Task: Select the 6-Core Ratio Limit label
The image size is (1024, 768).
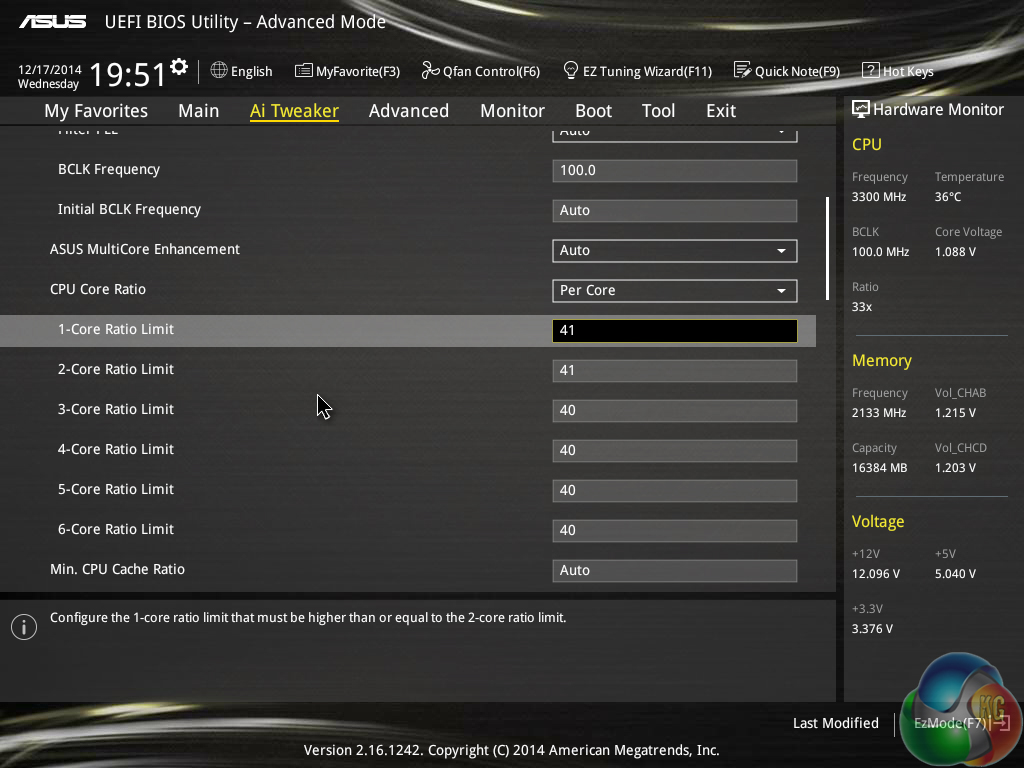Action: tap(116, 529)
